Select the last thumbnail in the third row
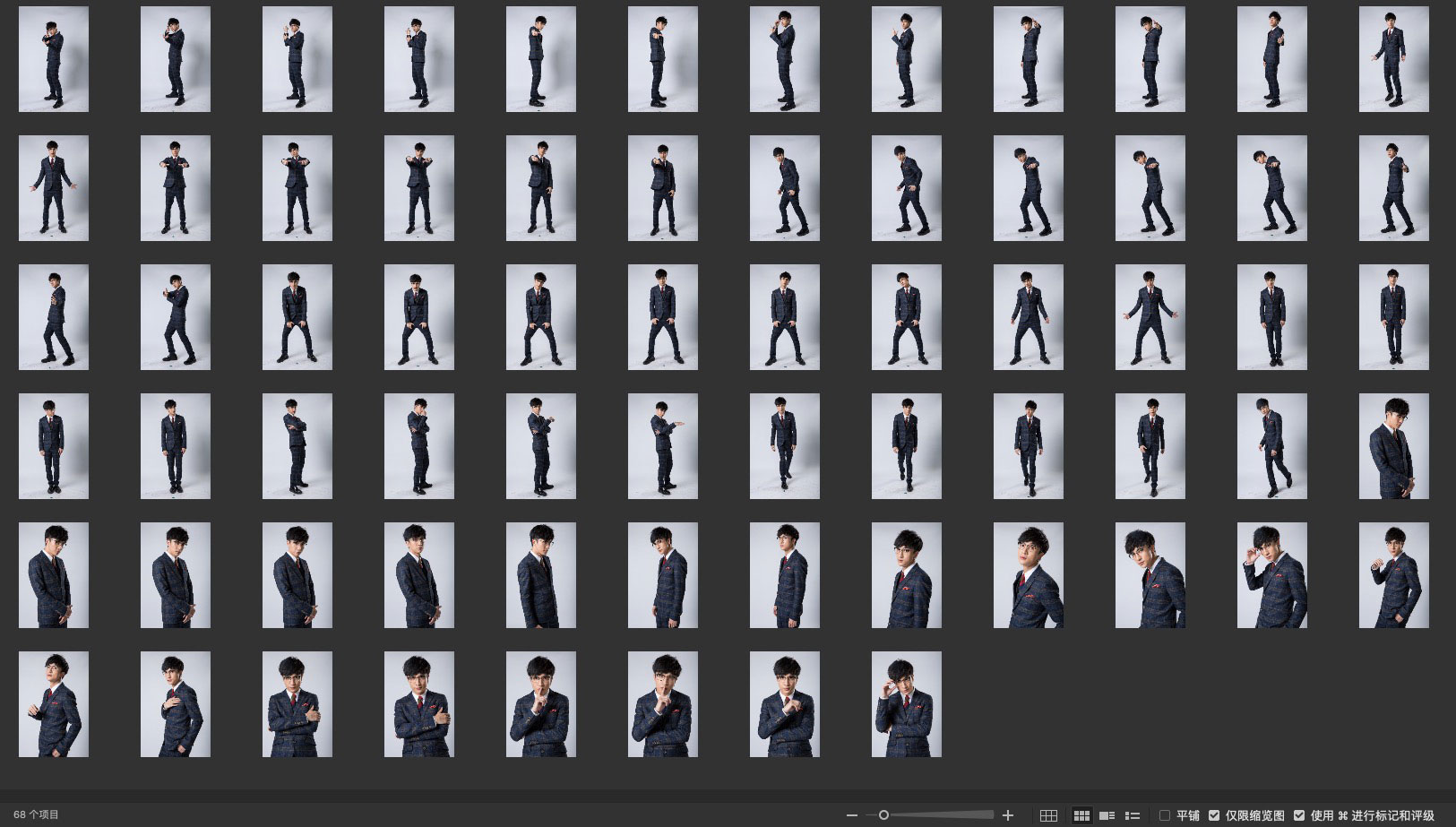Viewport: 1456px width, 827px height. [x=1393, y=317]
